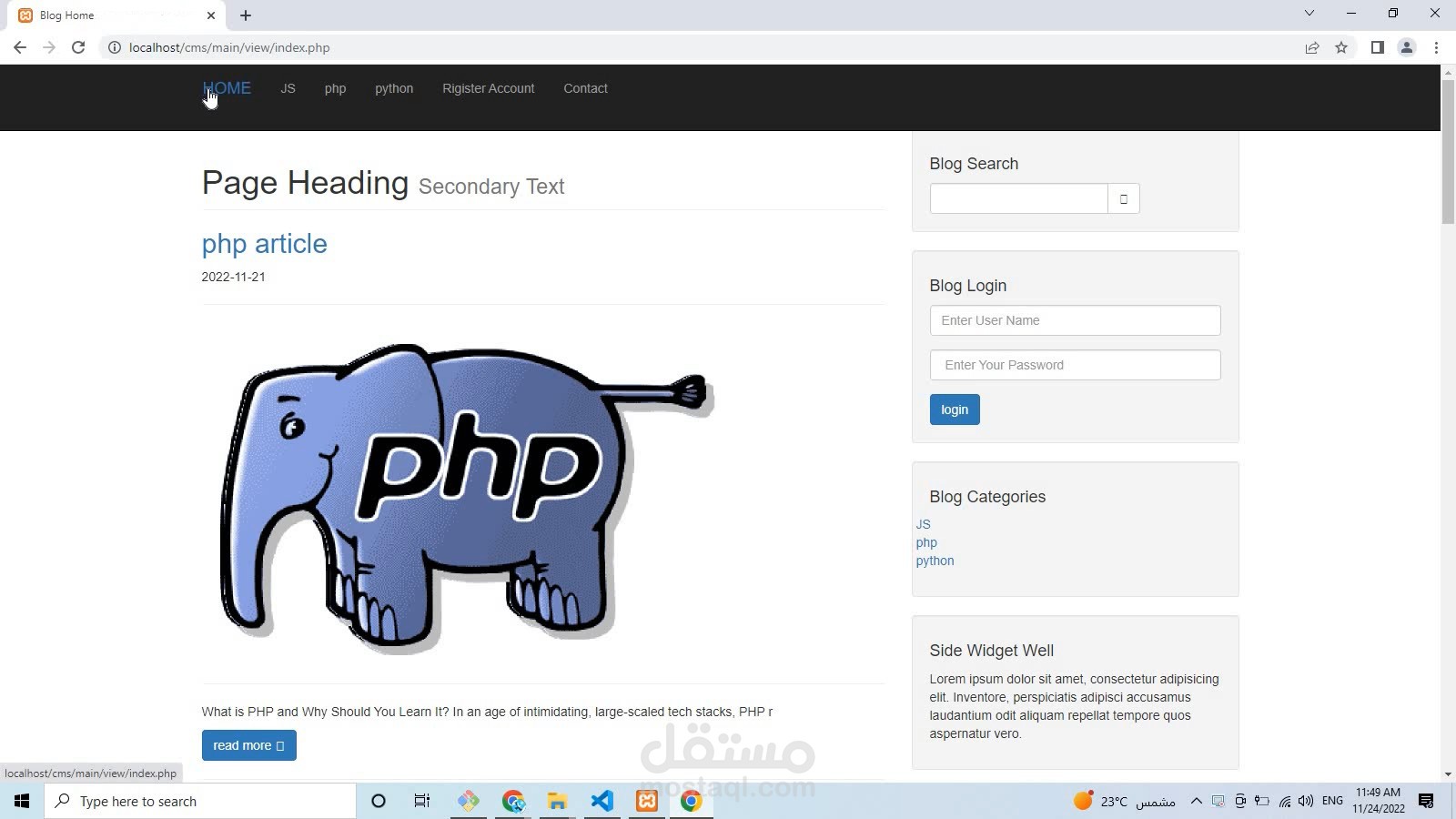Open php link in Blog Categories
1456x819 pixels.
pyautogui.click(x=926, y=542)
